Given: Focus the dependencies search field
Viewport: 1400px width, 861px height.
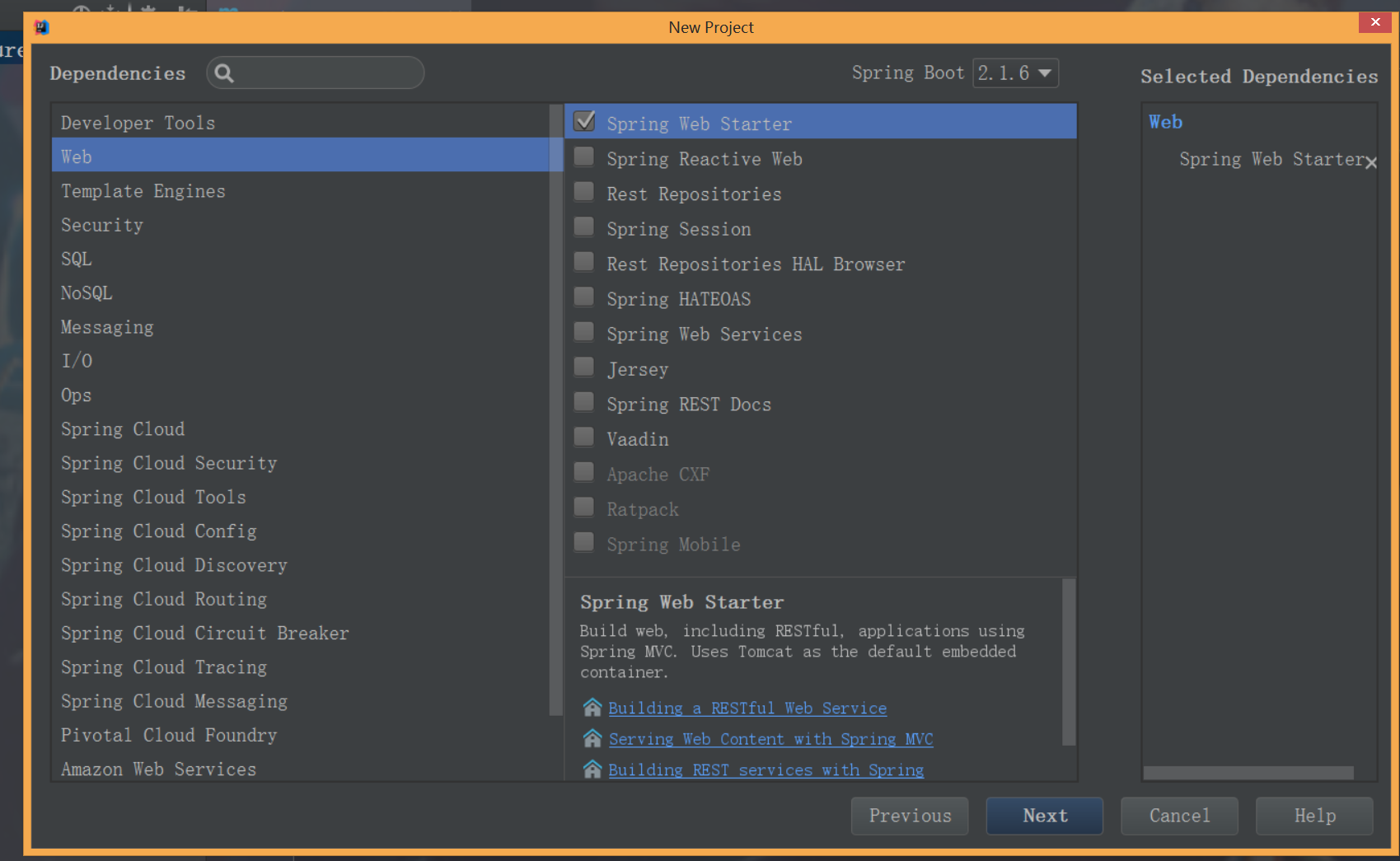Looking at the screenshot, I should (x=316, y=73).
